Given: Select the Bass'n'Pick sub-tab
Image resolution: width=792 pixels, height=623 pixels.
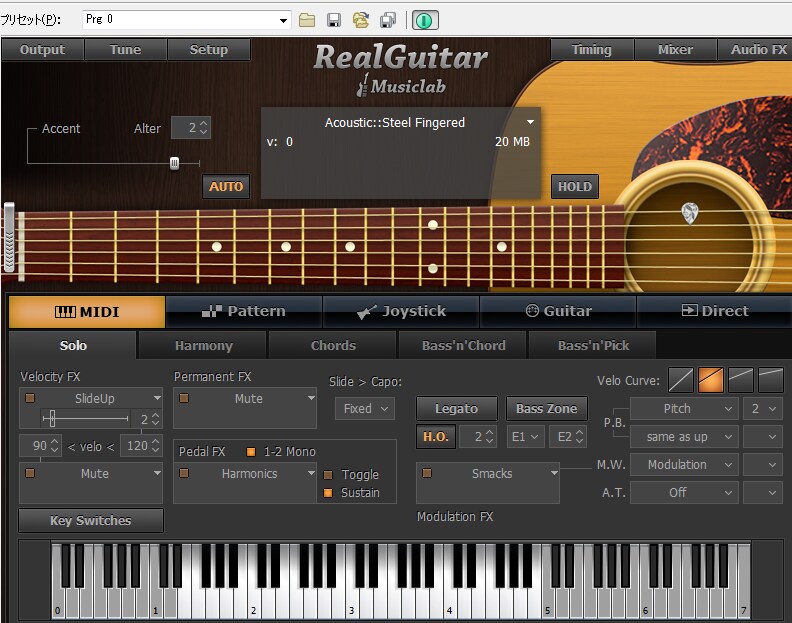Looking at the screenshot, I should (593, 346).
